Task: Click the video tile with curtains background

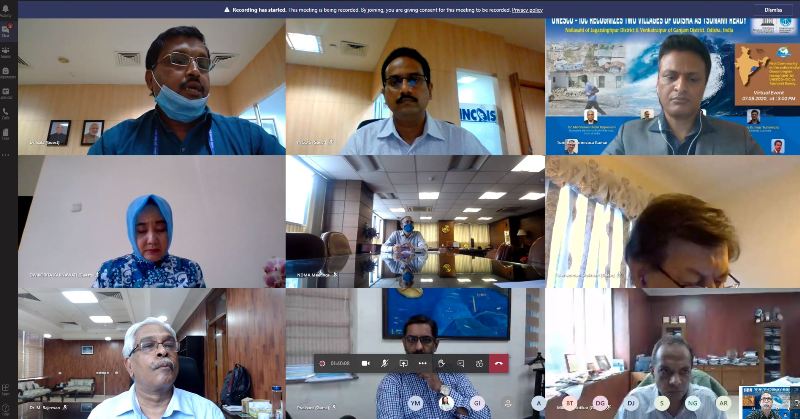Action: point(673,221)
